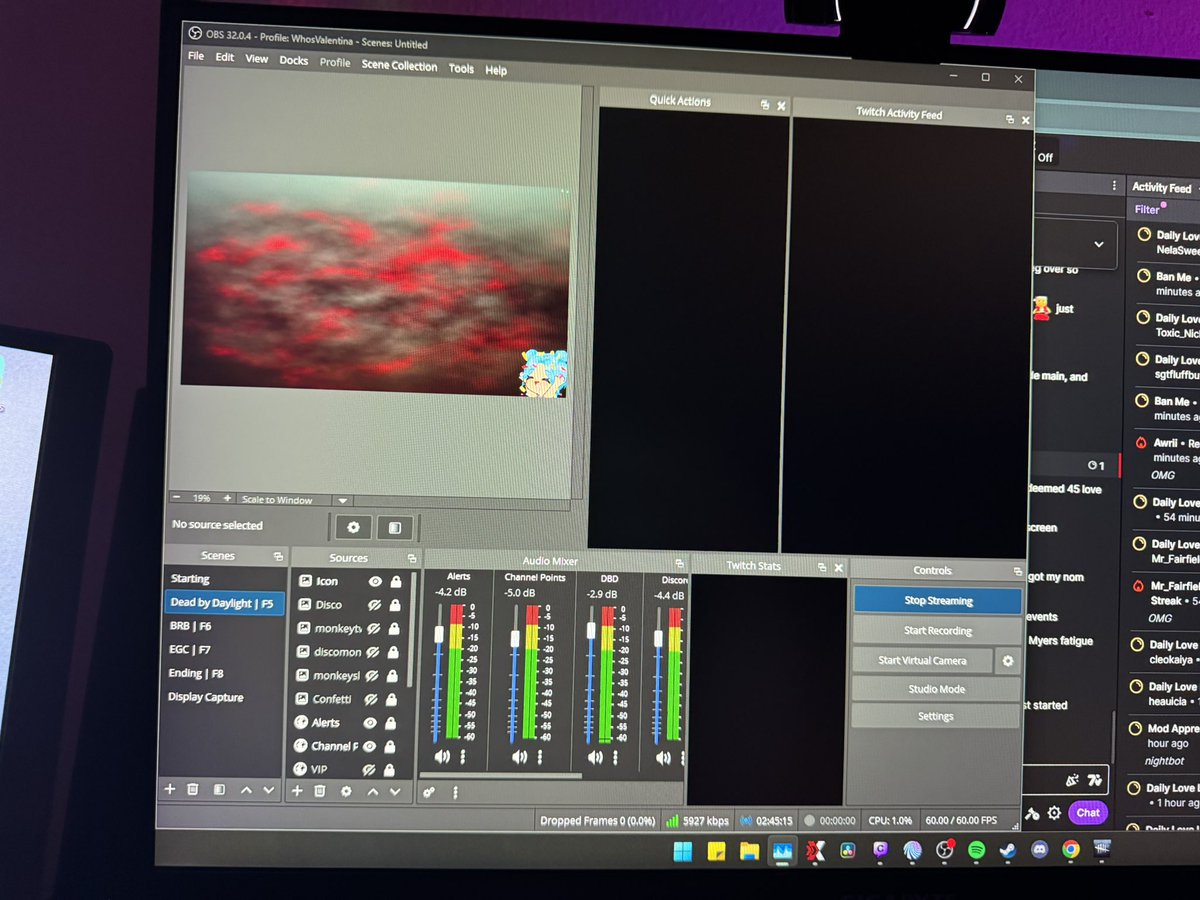1200x900 pixels.
Task: Mute the Channel Points audio channel
Action: (x=519, y=758)
